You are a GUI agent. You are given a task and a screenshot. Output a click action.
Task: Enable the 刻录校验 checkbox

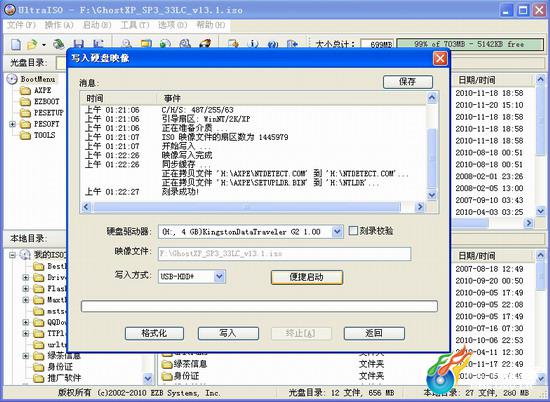click(354, 231)
